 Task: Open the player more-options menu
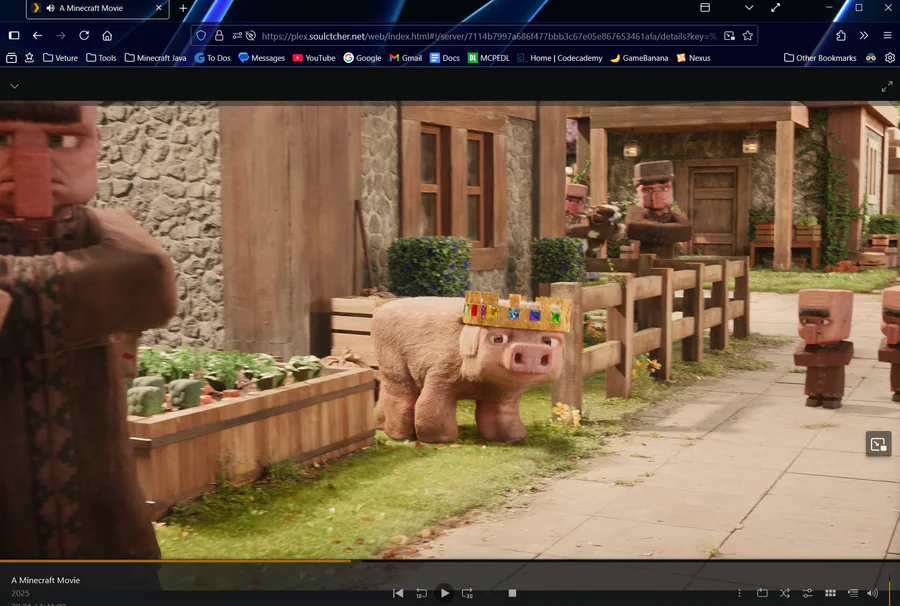[x=739, y=593]
